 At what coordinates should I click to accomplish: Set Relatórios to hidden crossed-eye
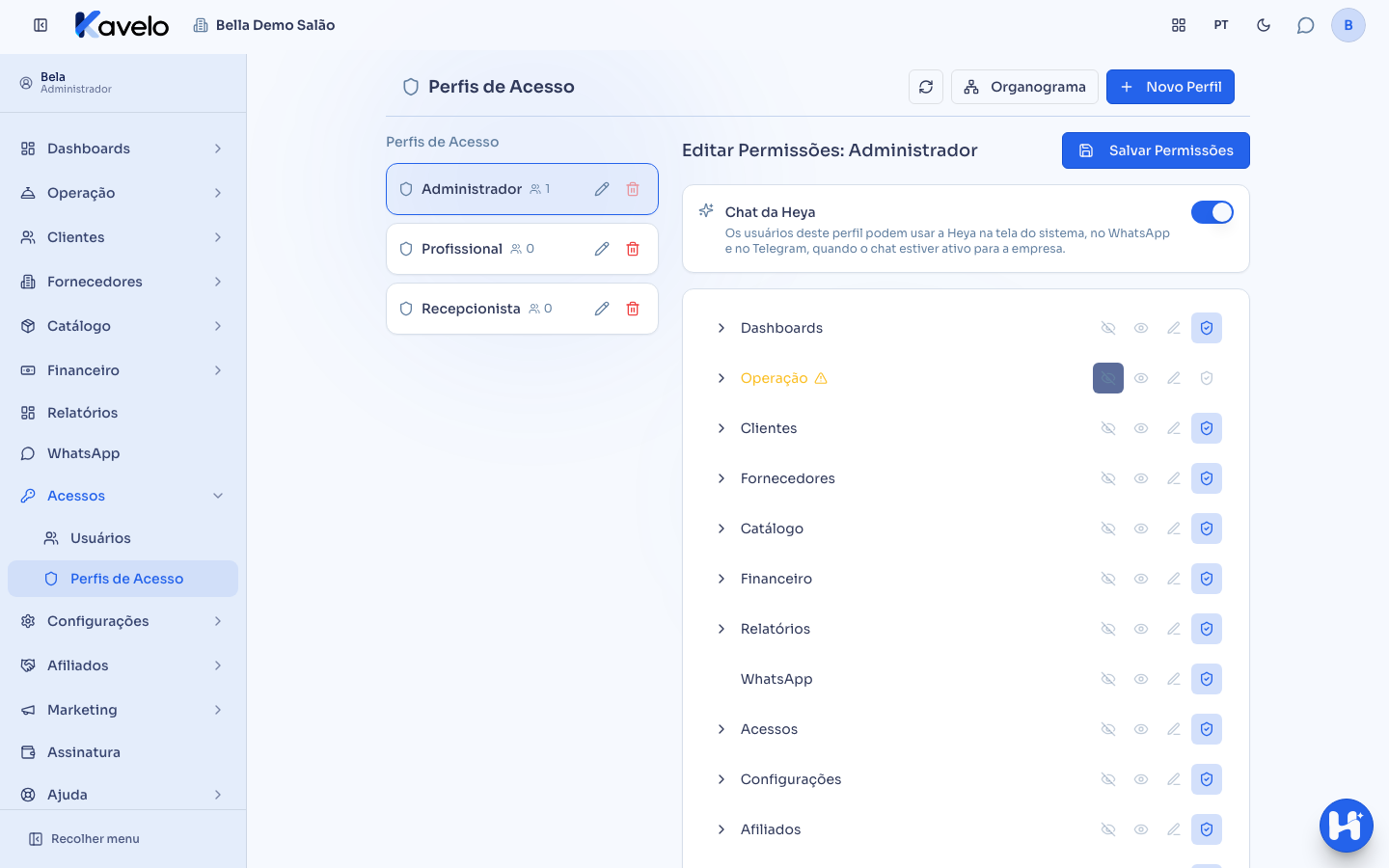[1108, 629]
